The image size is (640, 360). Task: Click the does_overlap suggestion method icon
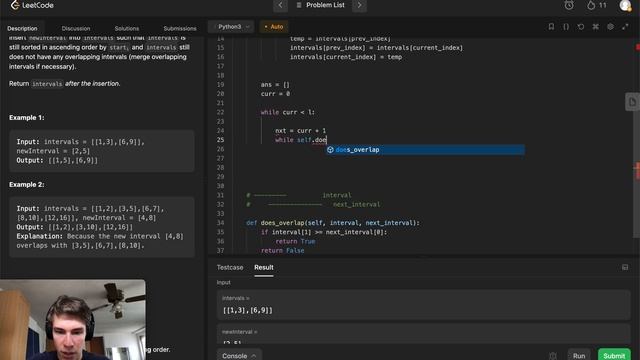[330, 150]
